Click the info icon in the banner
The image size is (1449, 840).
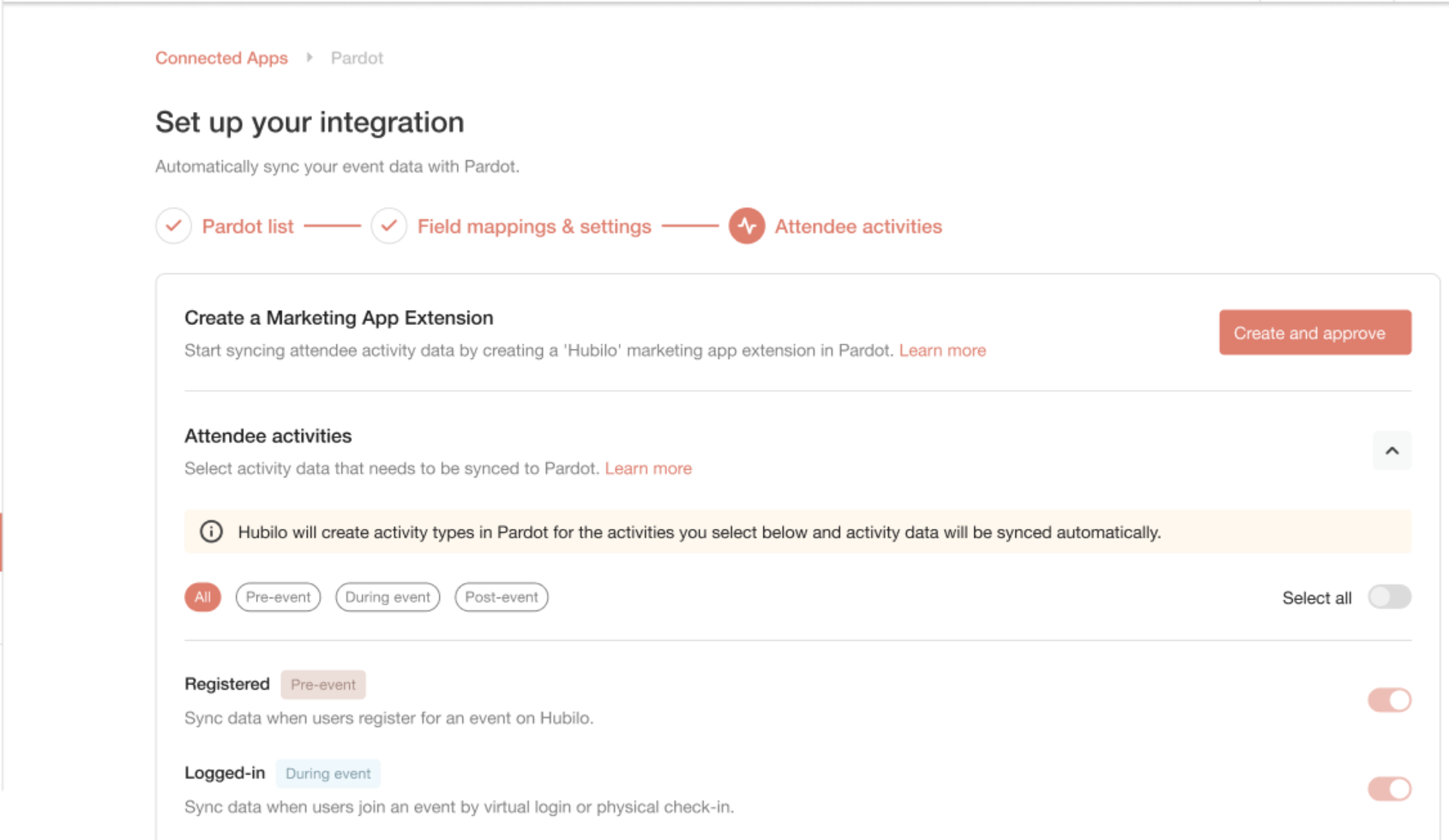click(x=211, y=531)
